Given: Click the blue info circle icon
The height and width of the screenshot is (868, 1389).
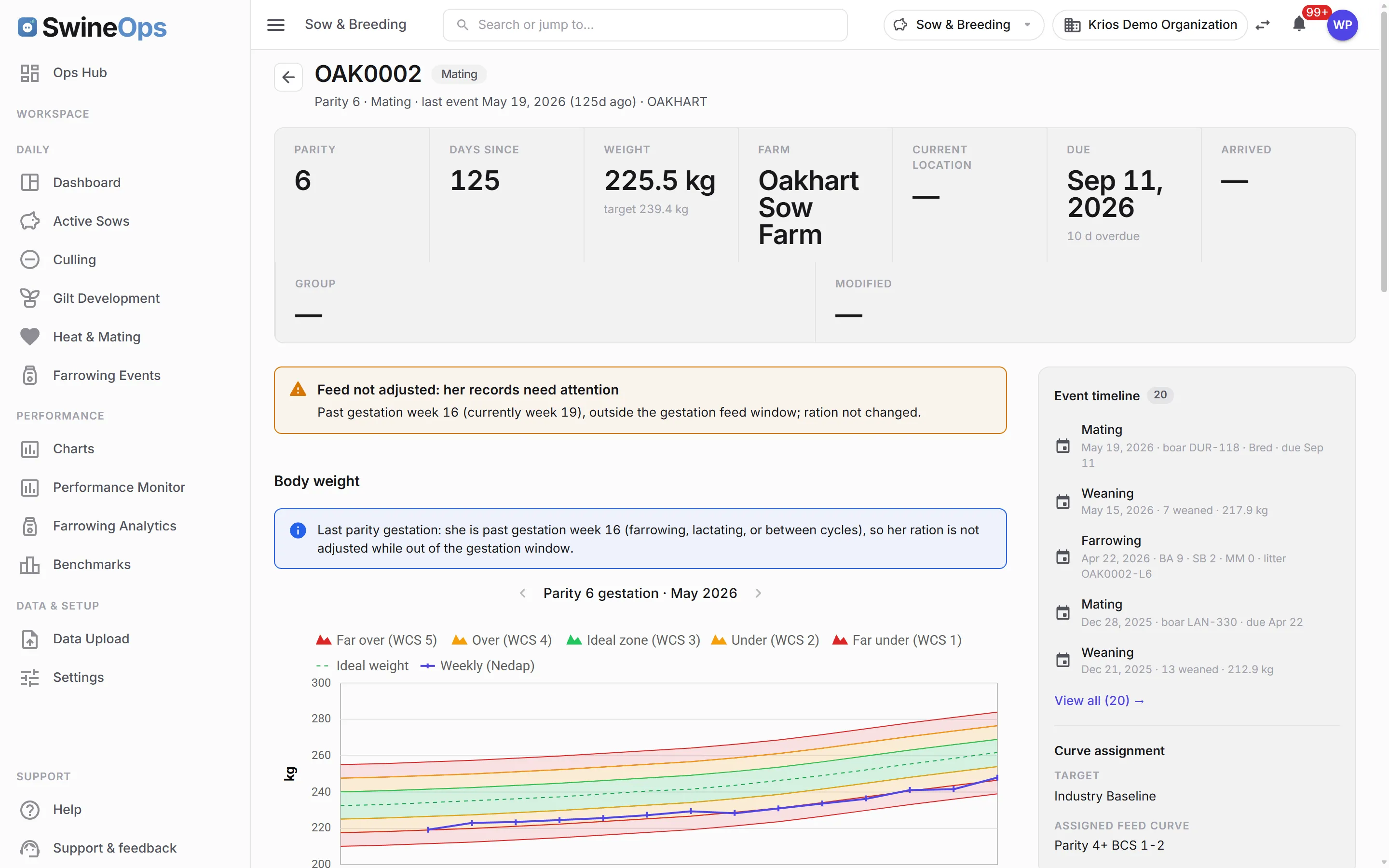Looking at the screenshot, I should click(x=298, y=530).
